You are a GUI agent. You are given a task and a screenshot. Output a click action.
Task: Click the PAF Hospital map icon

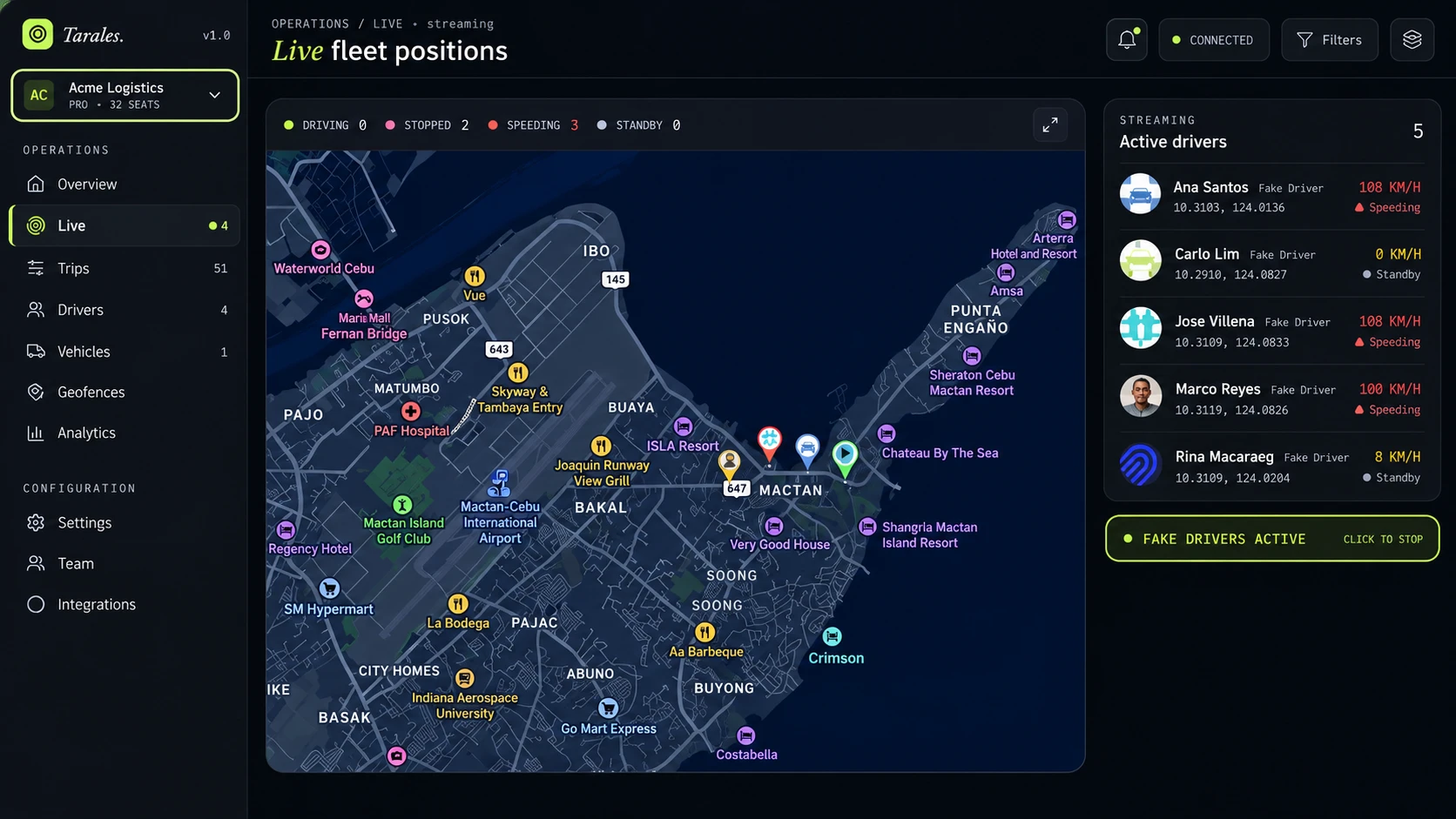pyautogui.click(x=410, y=411)
